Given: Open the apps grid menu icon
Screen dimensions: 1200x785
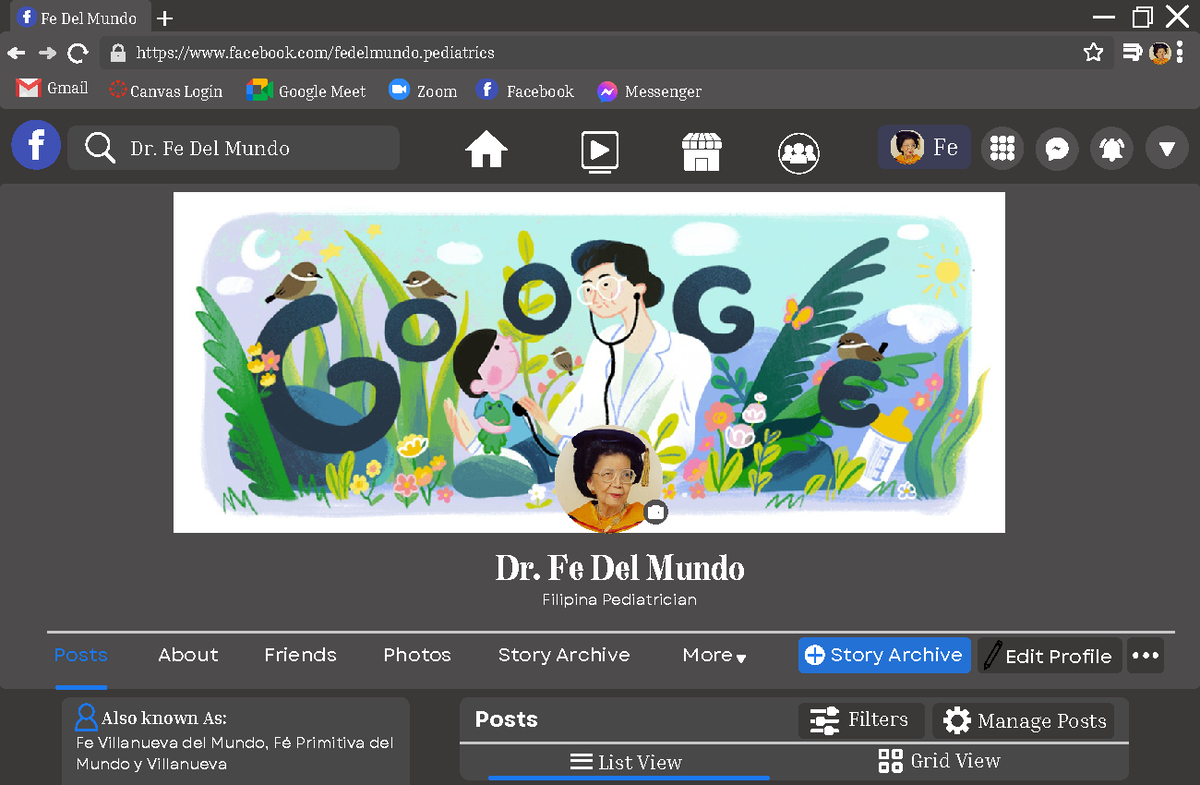Looking at the screenshot, I should (x=1002, y=147).
